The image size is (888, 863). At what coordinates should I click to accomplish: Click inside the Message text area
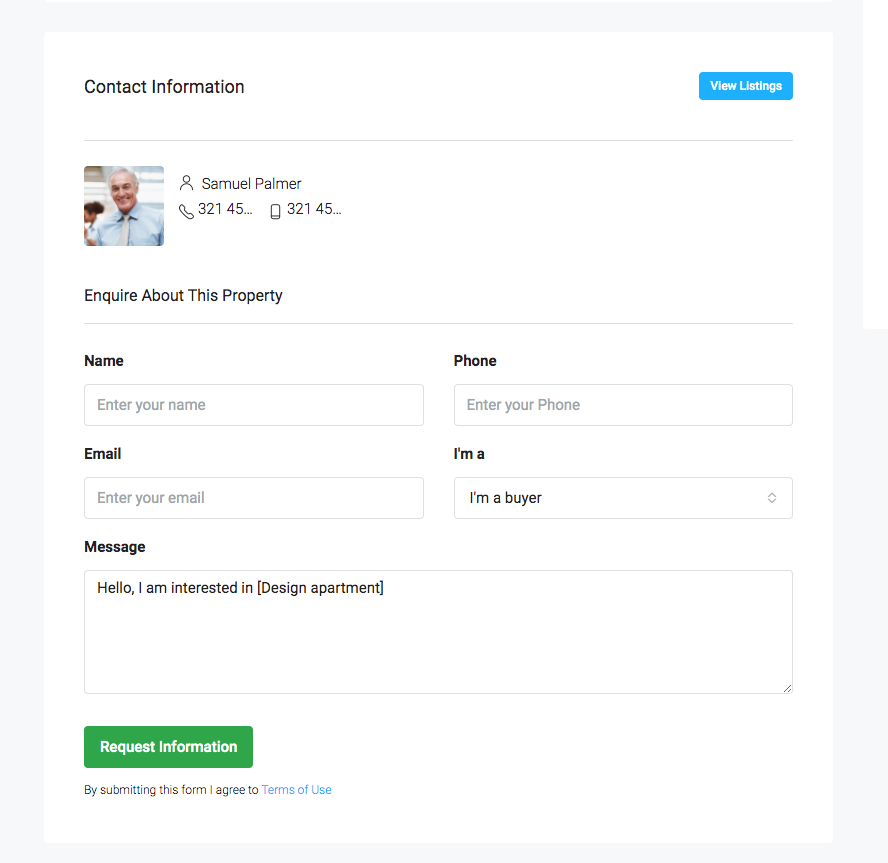tap(438, 632)
